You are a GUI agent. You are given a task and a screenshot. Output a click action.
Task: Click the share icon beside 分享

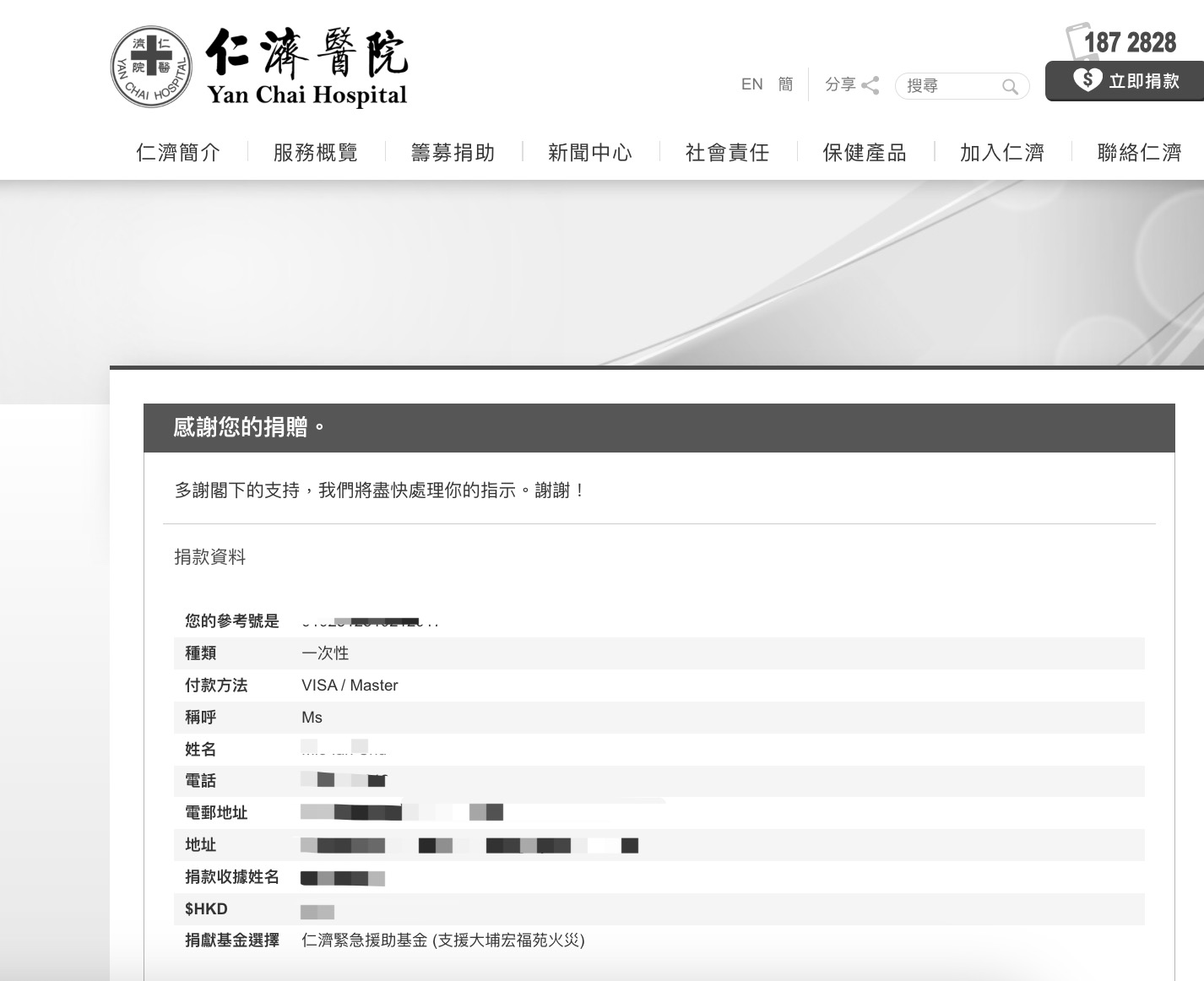pos(870,85)
